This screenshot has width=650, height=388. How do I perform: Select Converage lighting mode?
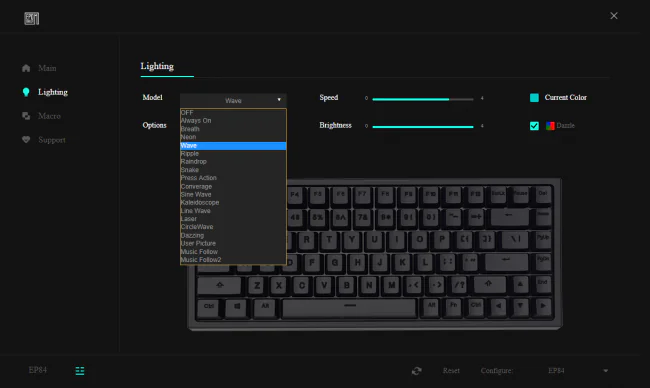pyautogui.click(x=233, y=187)
